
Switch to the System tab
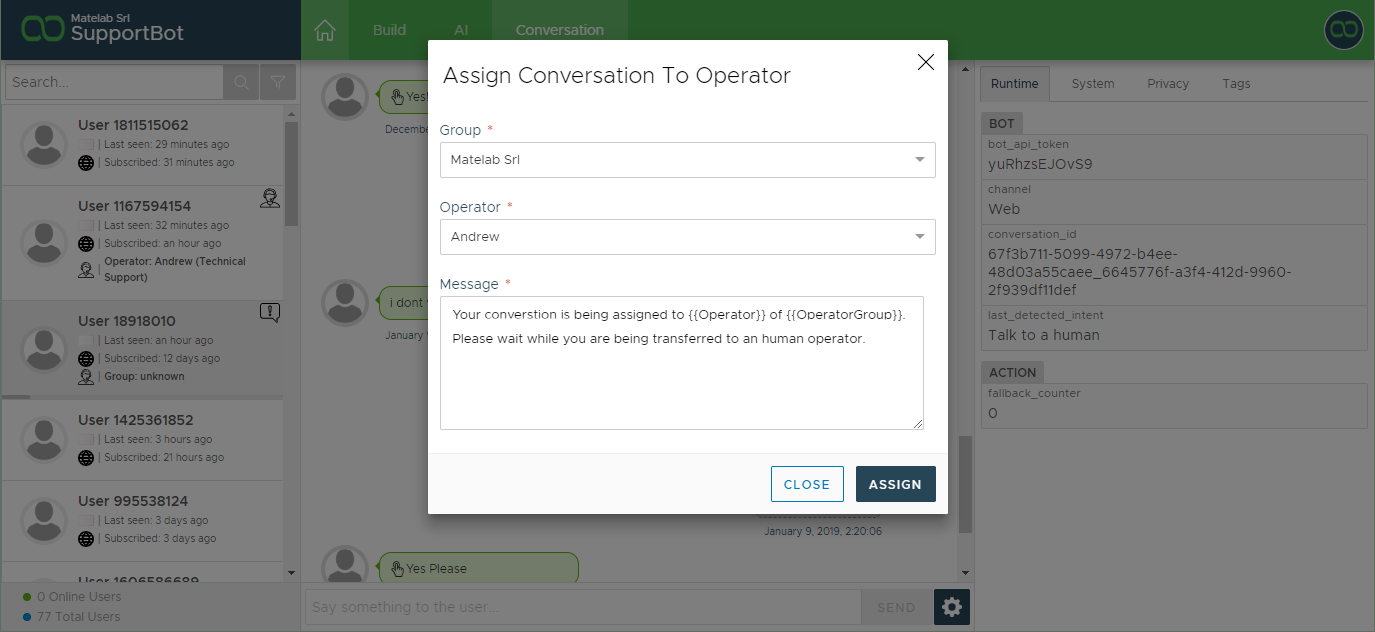point(1093,84)
